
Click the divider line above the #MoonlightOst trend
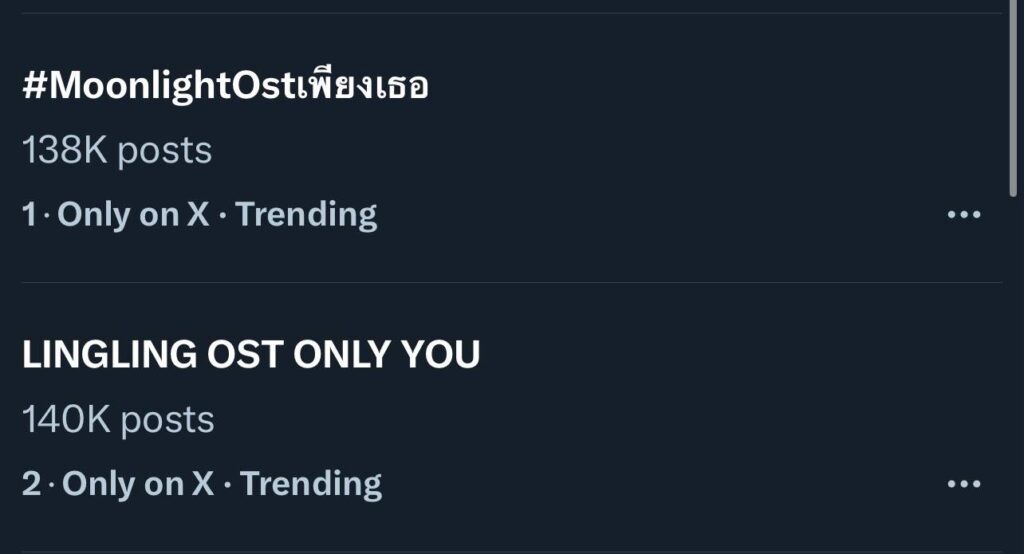point(510,13)
